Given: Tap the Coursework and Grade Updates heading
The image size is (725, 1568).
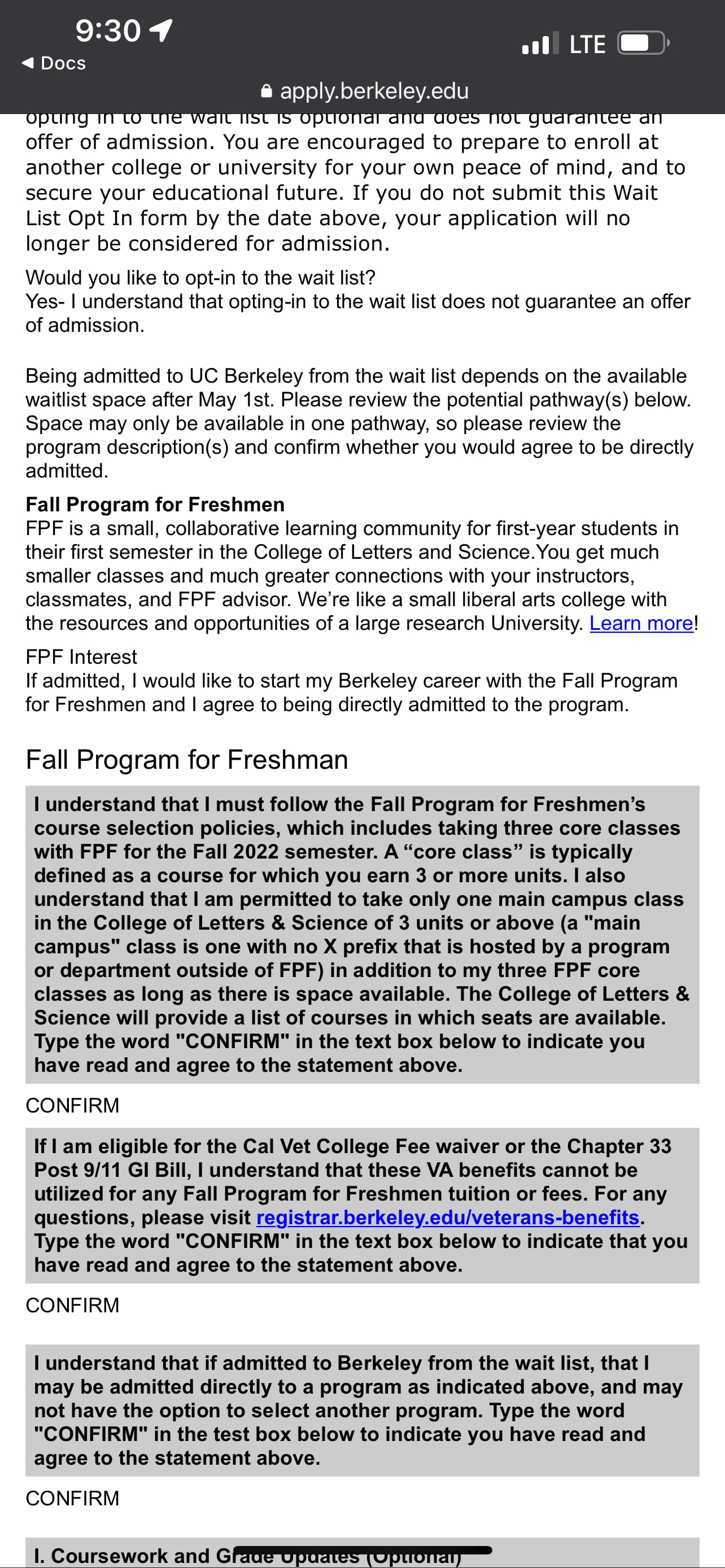Looking at the screenshot, I should point(247,1556).
